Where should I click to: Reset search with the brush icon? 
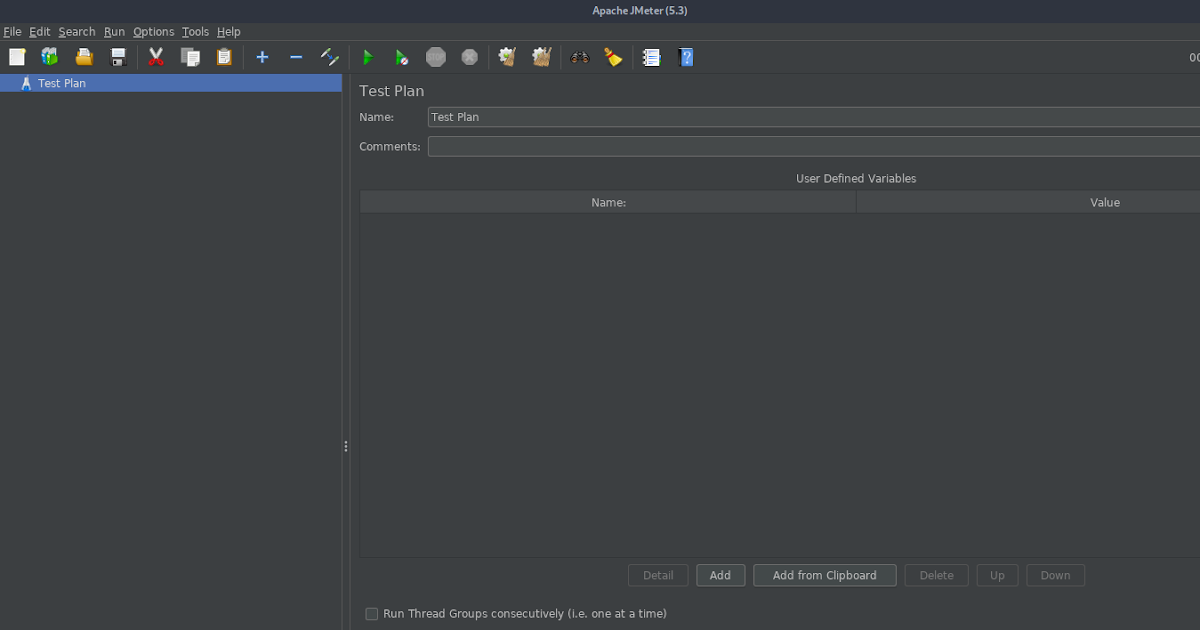pyautogui.click(x=614, y=57)
